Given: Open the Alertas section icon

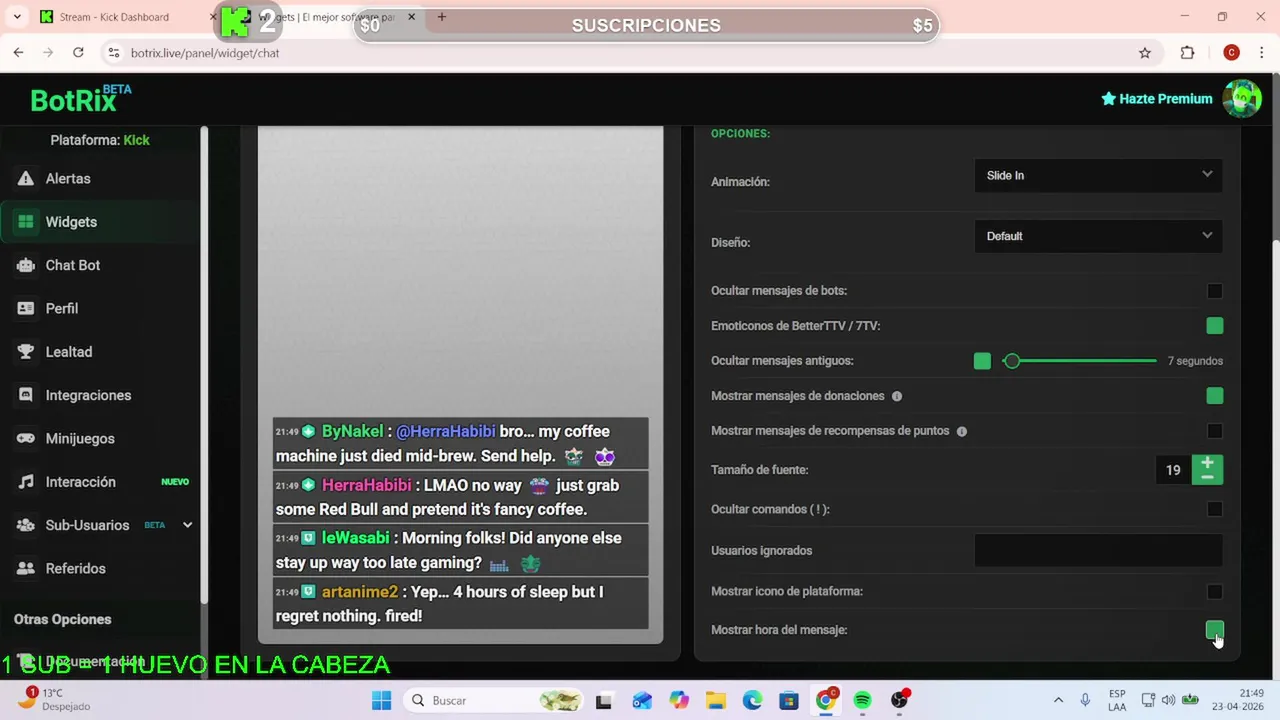Looking at the screenshot, I should pyautogui.click(x=26, y=179).
